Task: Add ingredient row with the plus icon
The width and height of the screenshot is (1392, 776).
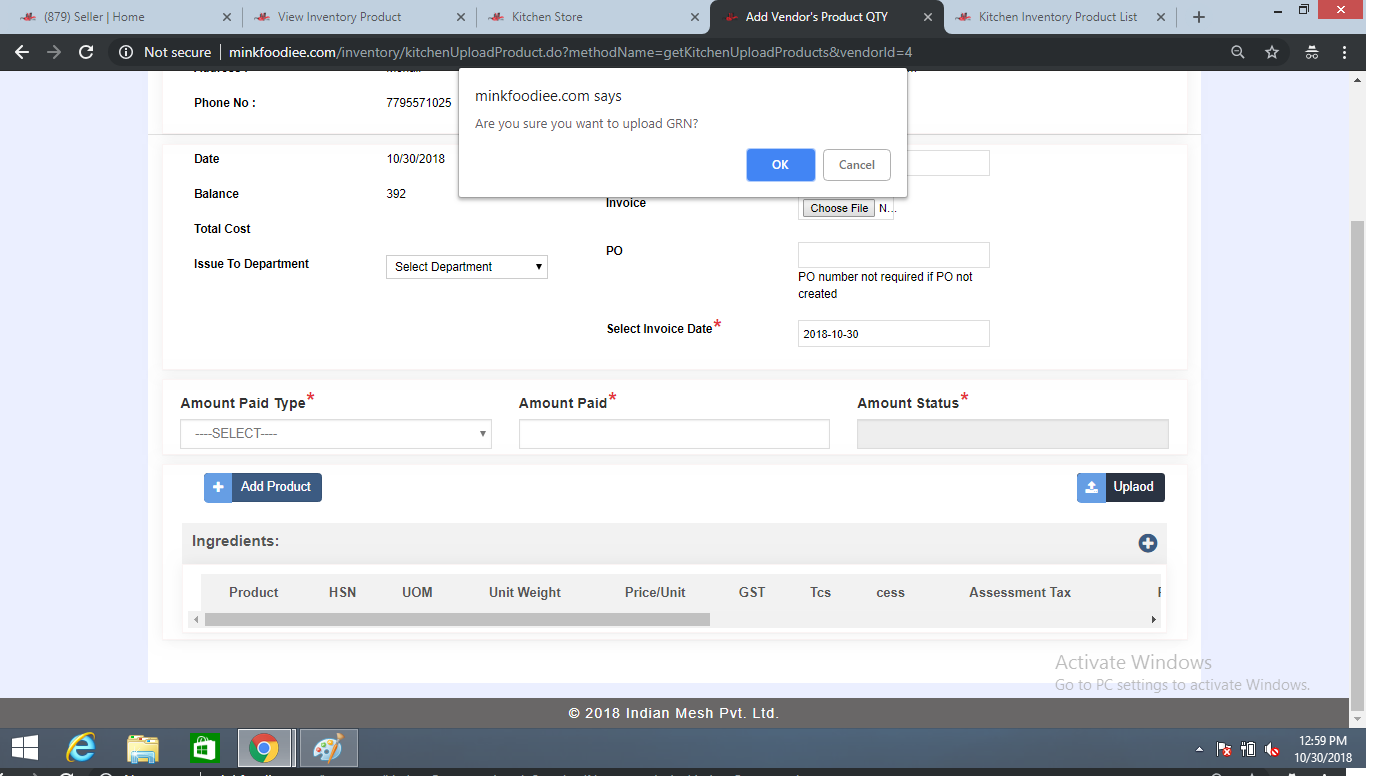Action: click(x=1147, y=543)
